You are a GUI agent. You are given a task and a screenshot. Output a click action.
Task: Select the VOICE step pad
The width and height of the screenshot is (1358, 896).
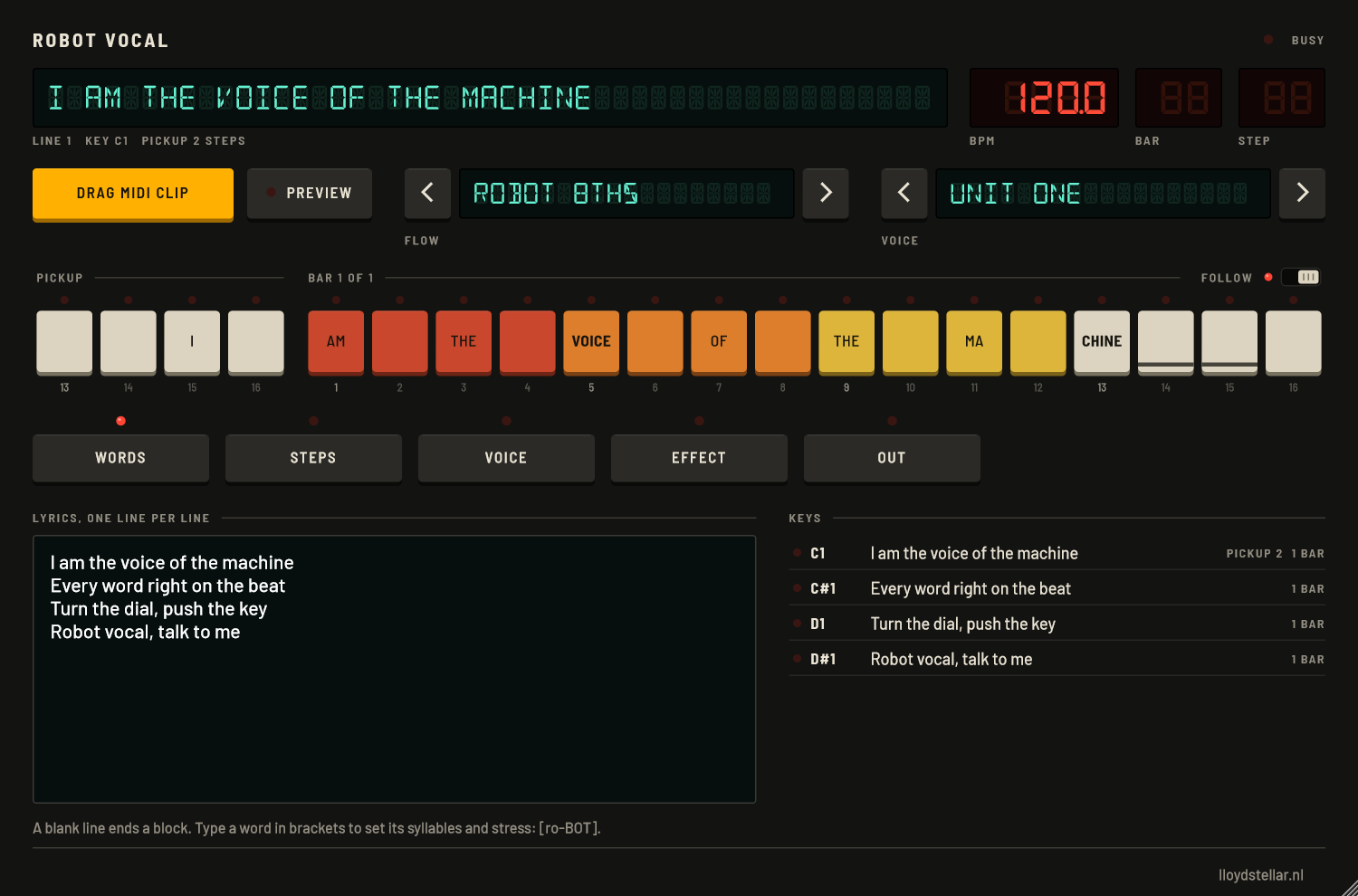591,342
